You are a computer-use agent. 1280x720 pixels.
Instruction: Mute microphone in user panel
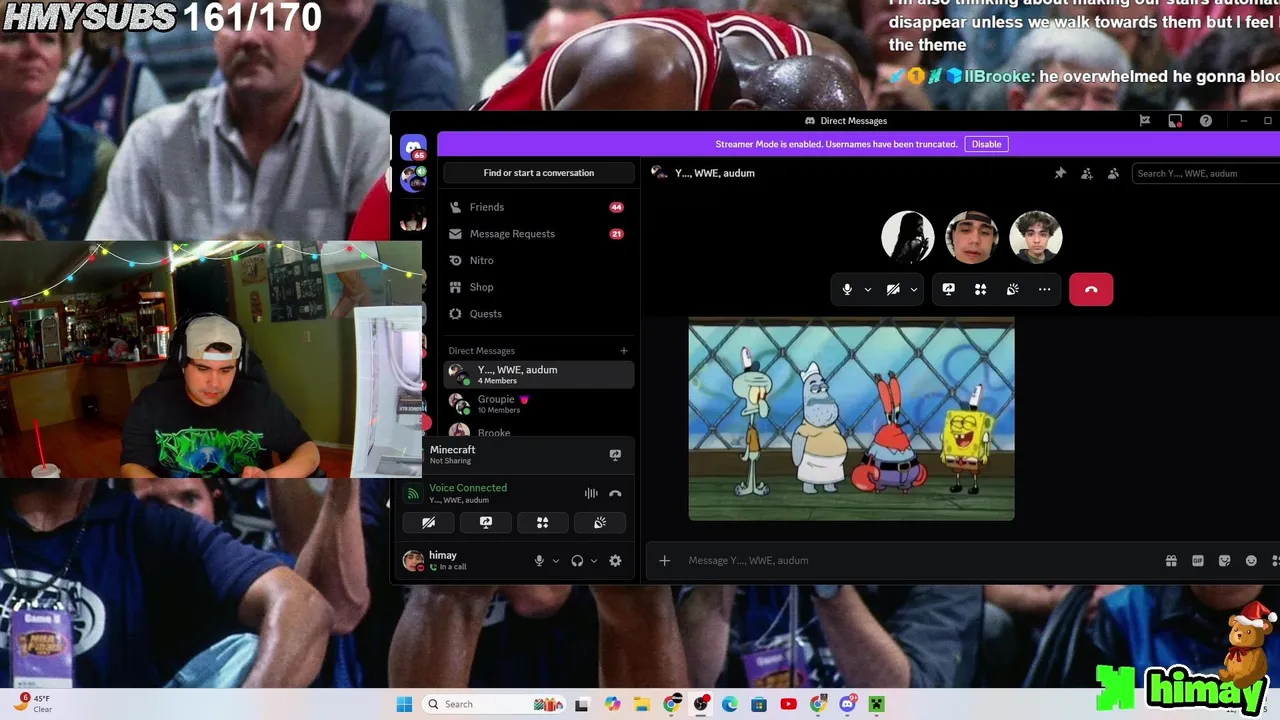point(539,561)
